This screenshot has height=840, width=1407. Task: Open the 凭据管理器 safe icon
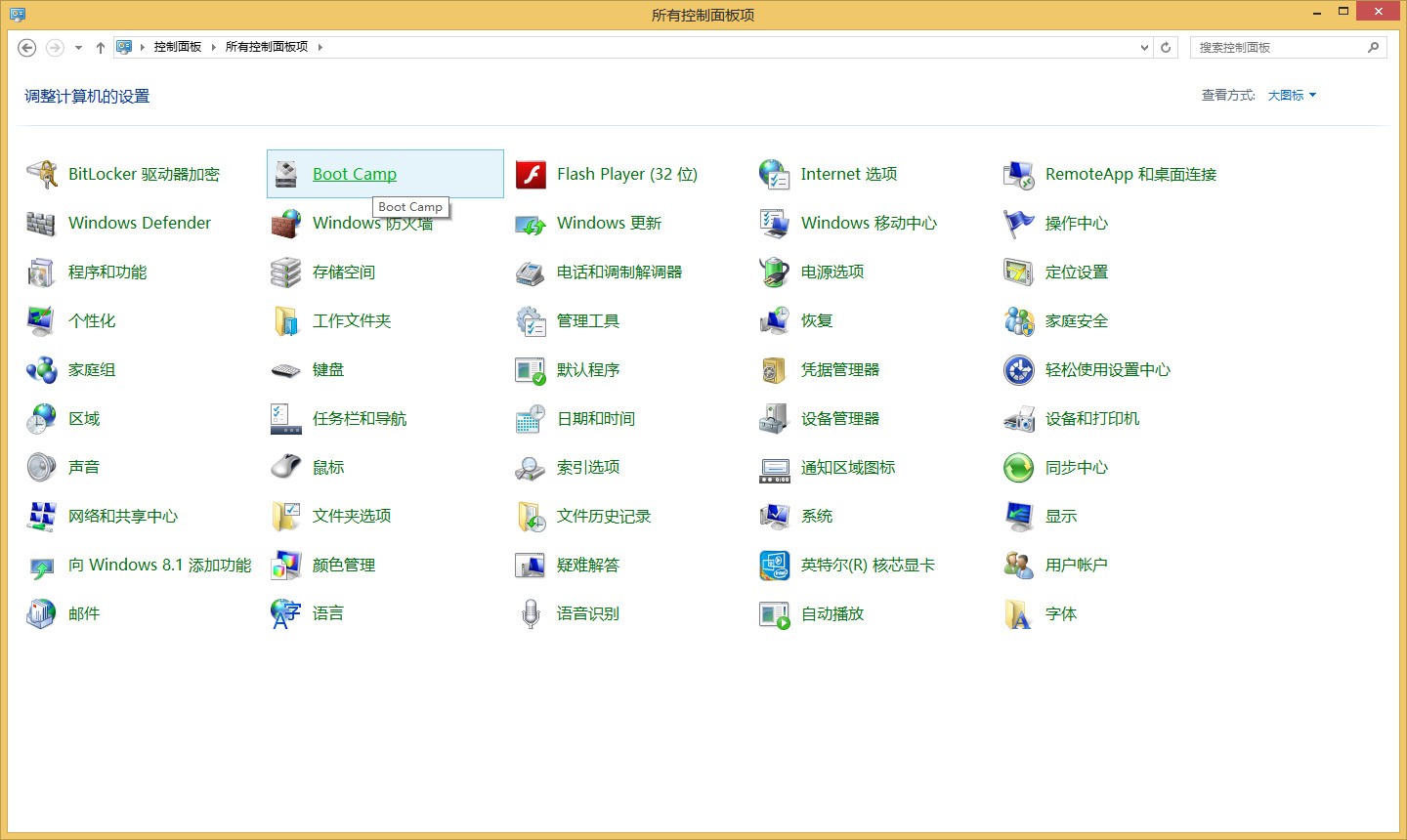tap(775, 369)
